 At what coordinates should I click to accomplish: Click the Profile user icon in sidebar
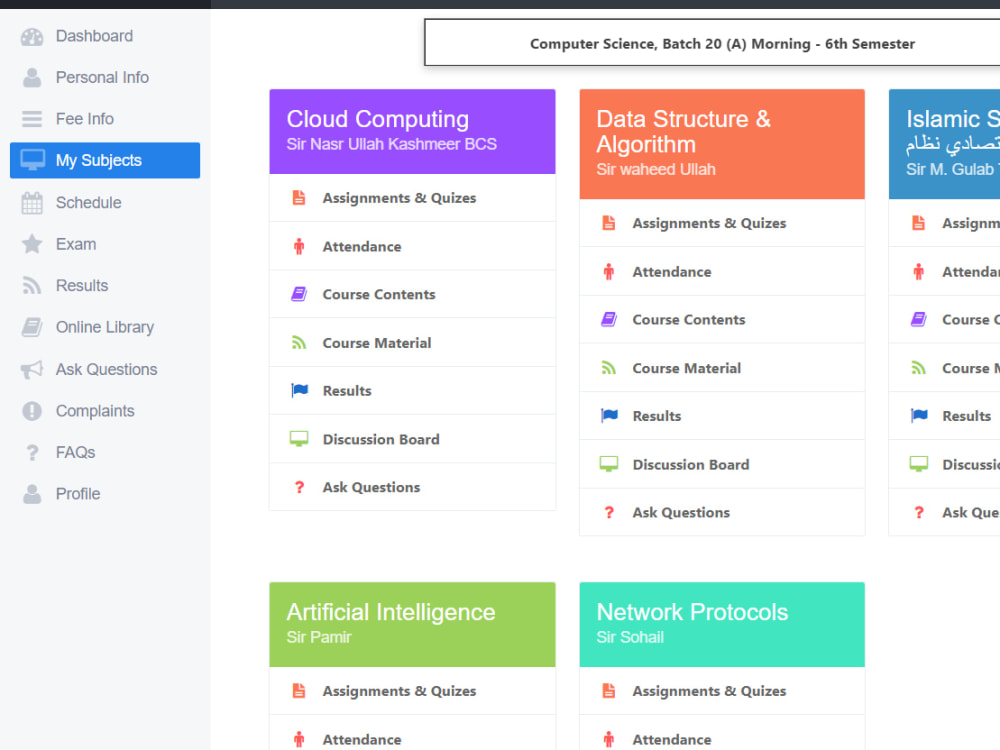(x=32, y=494)
